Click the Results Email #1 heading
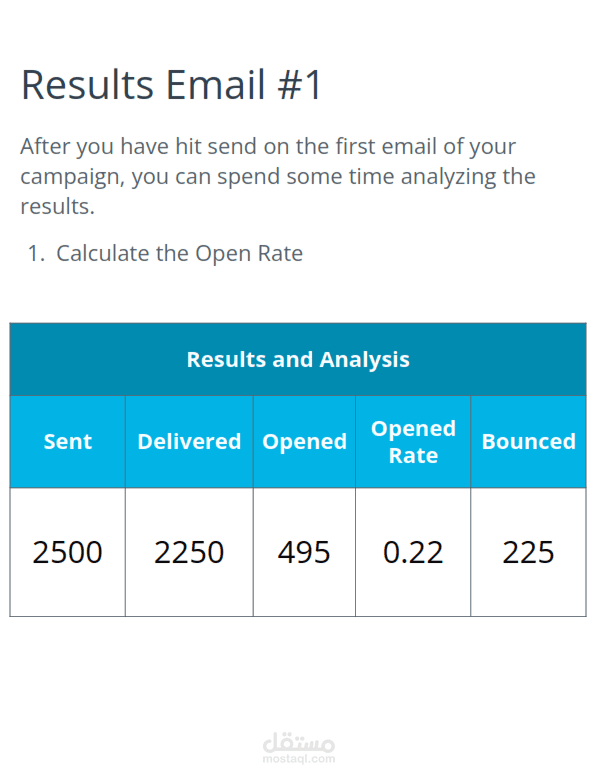The width and height of the screenshot is (599, 781). 172,85
